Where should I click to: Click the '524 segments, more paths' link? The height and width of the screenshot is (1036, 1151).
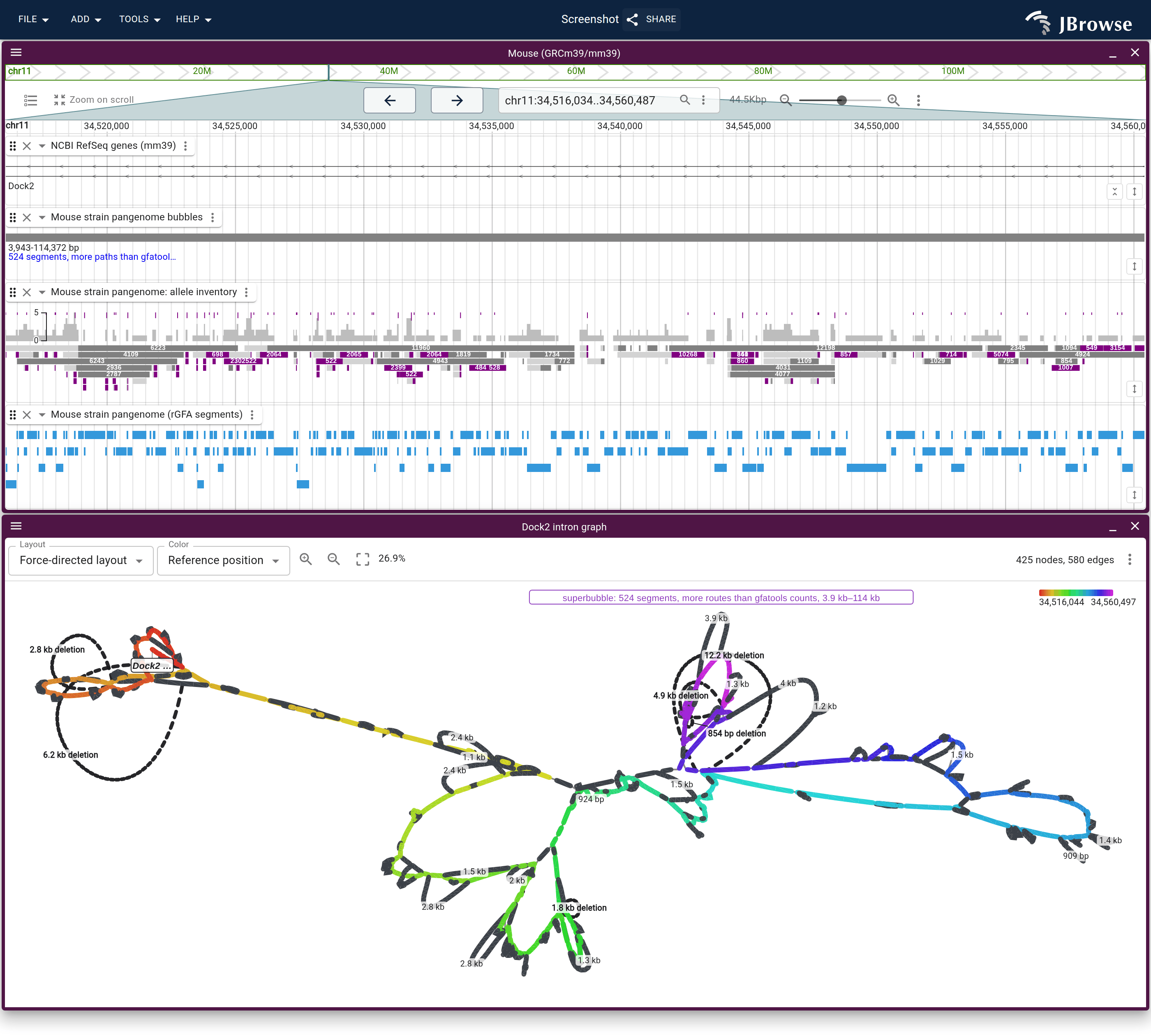[x=92, y=257]
